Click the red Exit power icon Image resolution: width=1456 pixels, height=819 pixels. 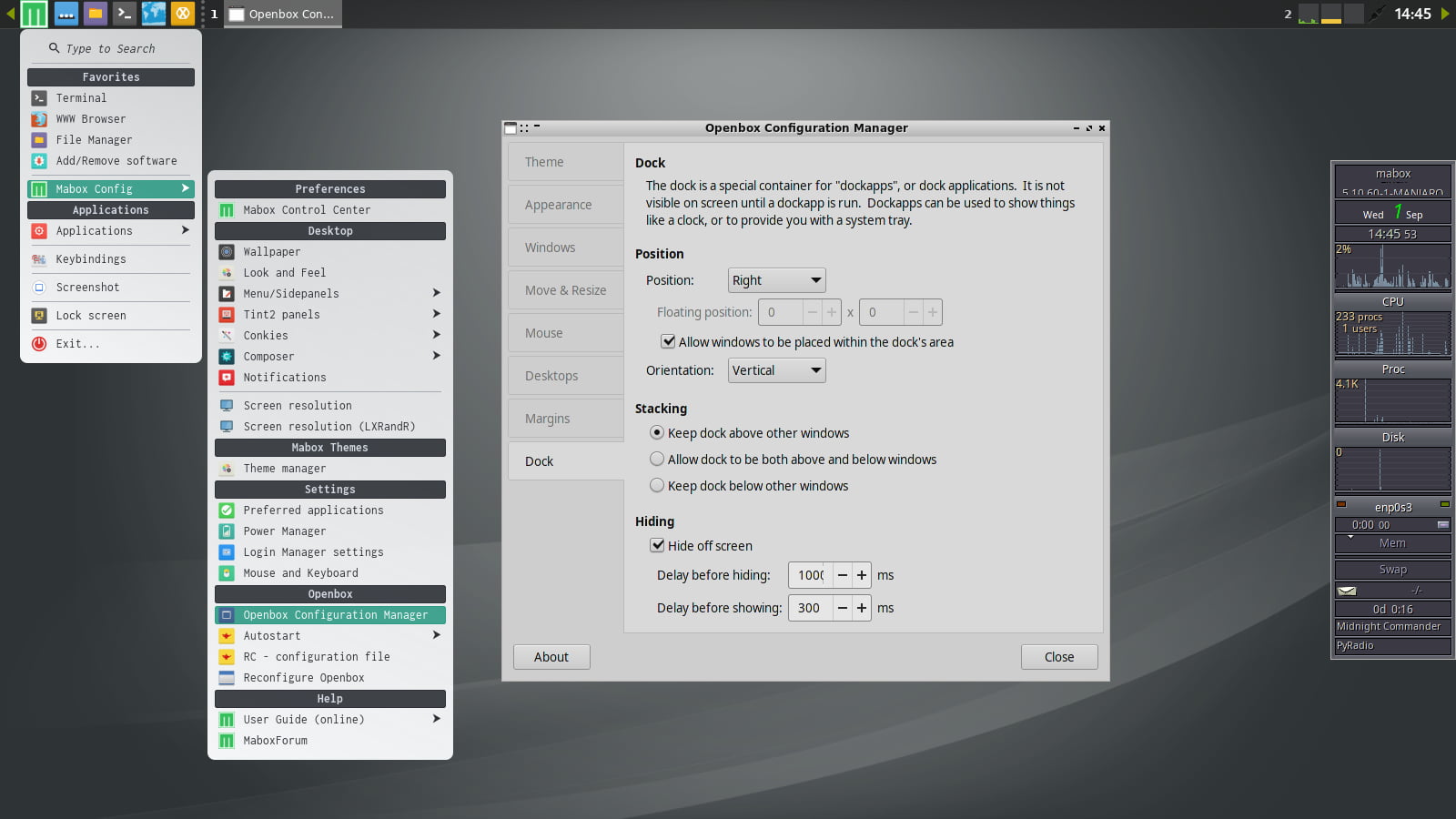[x=39, y=344]
